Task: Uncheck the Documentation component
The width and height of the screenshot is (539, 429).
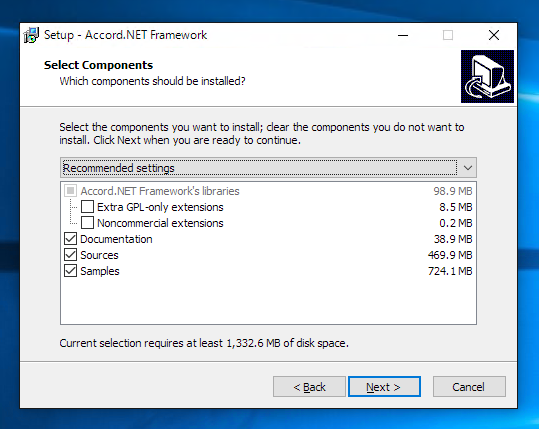Action: pos(70,239)
